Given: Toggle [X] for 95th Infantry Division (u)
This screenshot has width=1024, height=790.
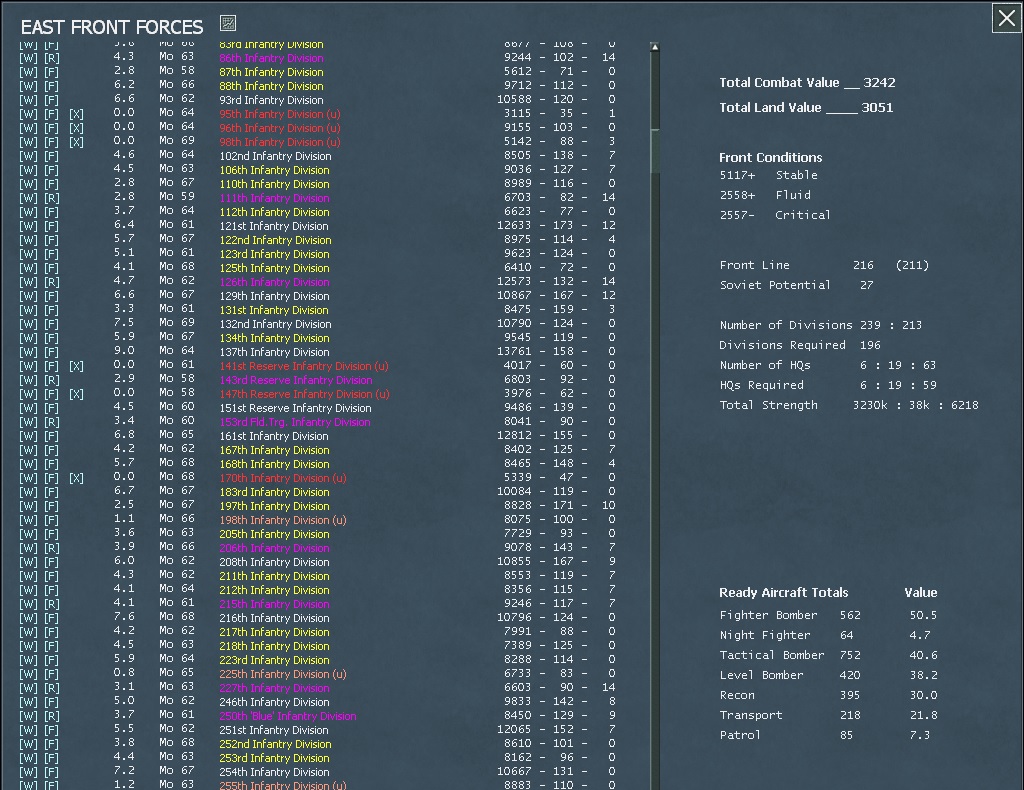Looking at the screenshot, I should tap(76, 114).
